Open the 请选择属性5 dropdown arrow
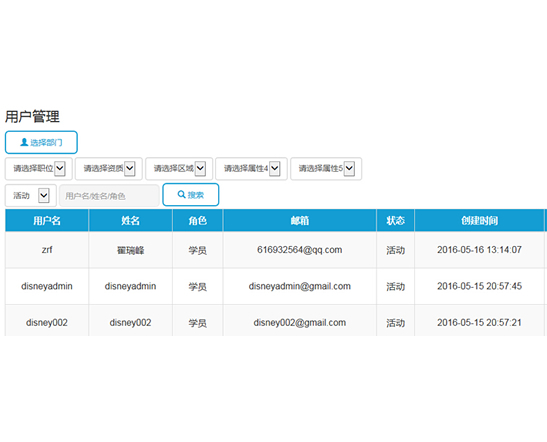 349,169
